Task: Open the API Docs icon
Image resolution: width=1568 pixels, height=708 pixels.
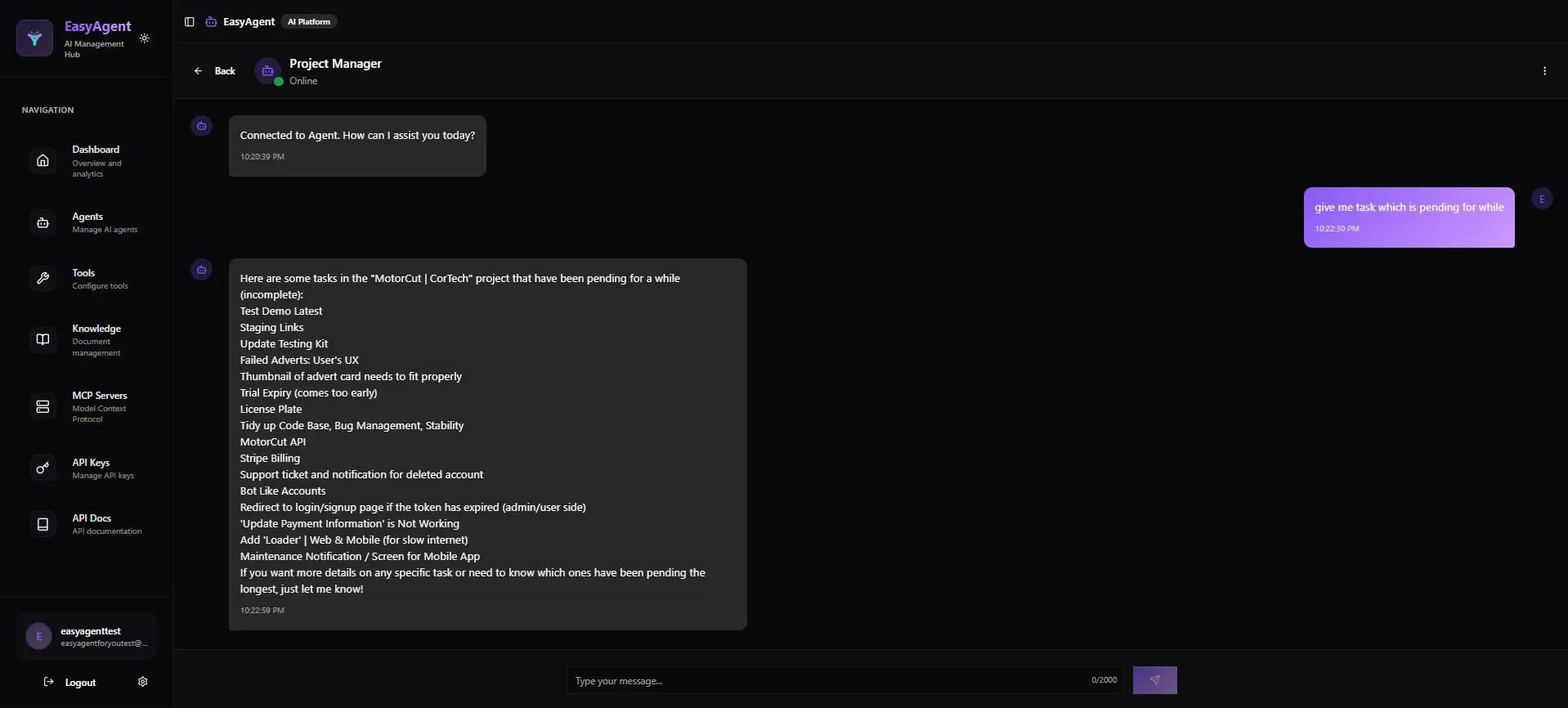Action: click(x=43, y=524)
